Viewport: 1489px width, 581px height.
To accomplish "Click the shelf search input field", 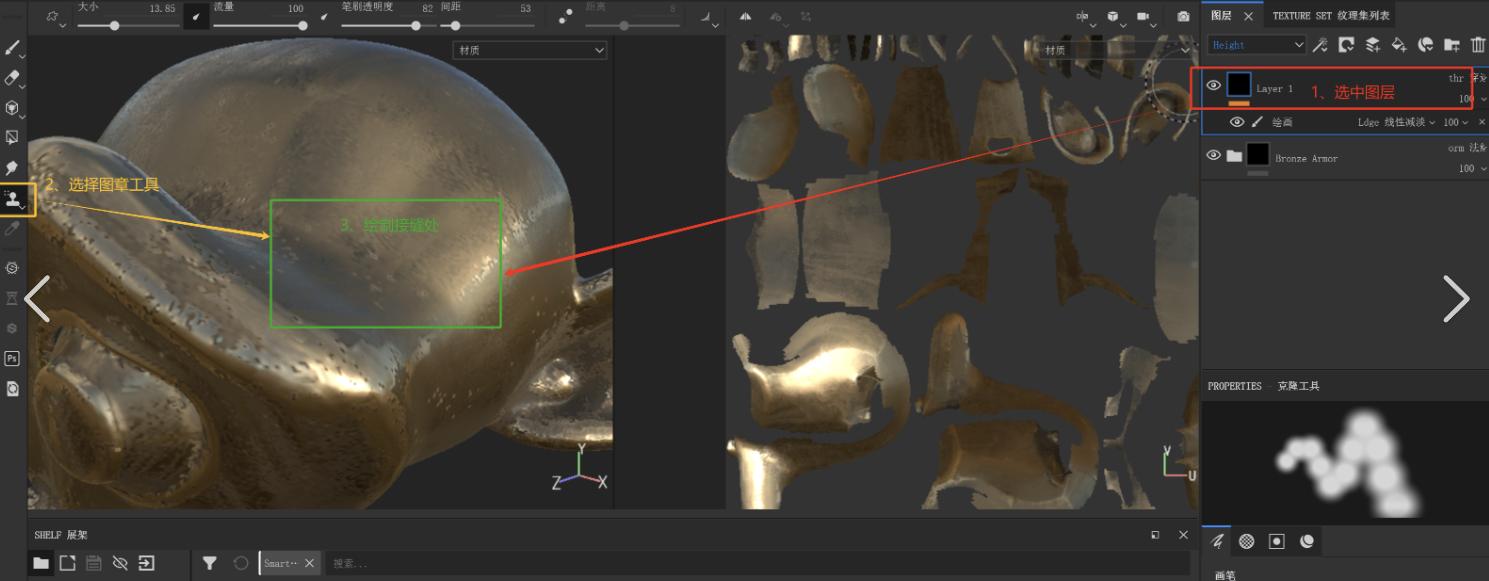I will coord(700,563).
